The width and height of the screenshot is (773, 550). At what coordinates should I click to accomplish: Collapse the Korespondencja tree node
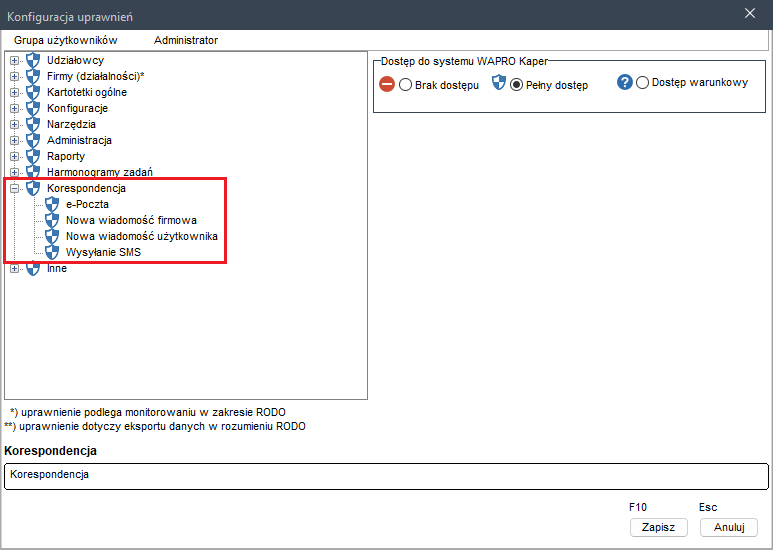coord(15,188)
